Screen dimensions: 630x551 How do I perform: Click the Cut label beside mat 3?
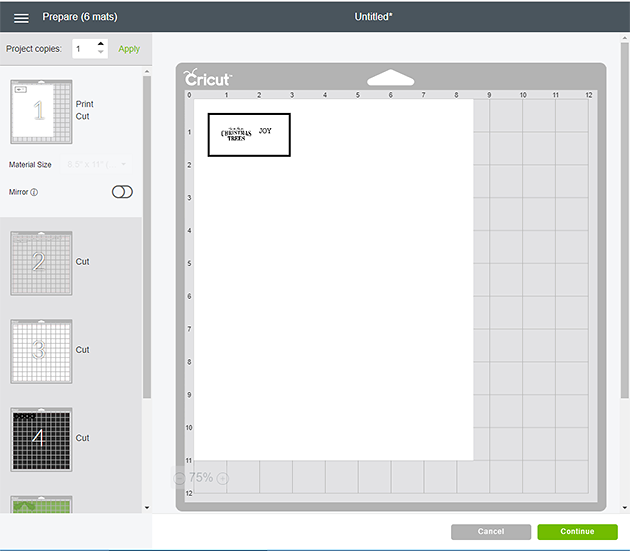tap(82, 350)
